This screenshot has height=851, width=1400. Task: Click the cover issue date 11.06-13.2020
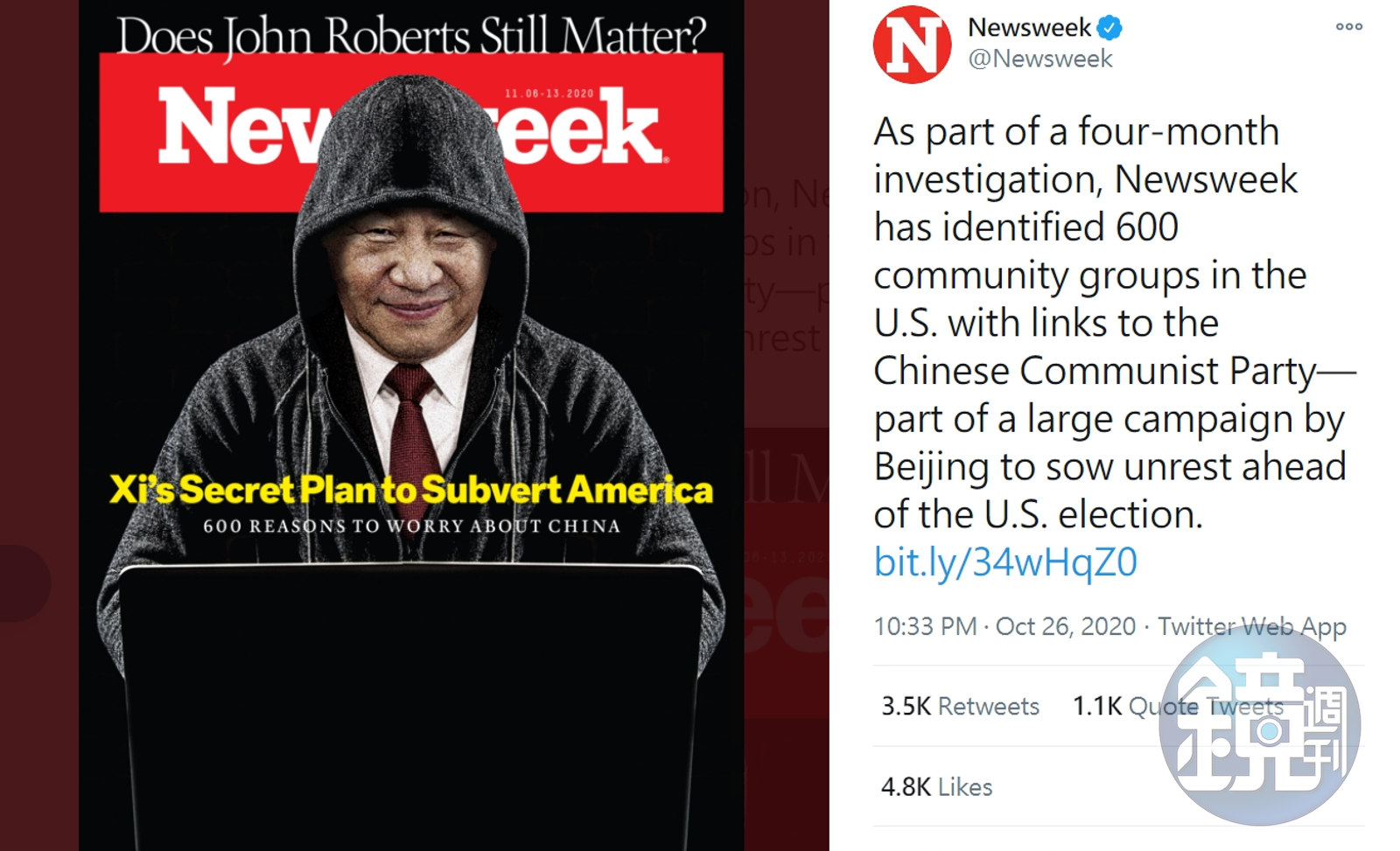(549, 94)
